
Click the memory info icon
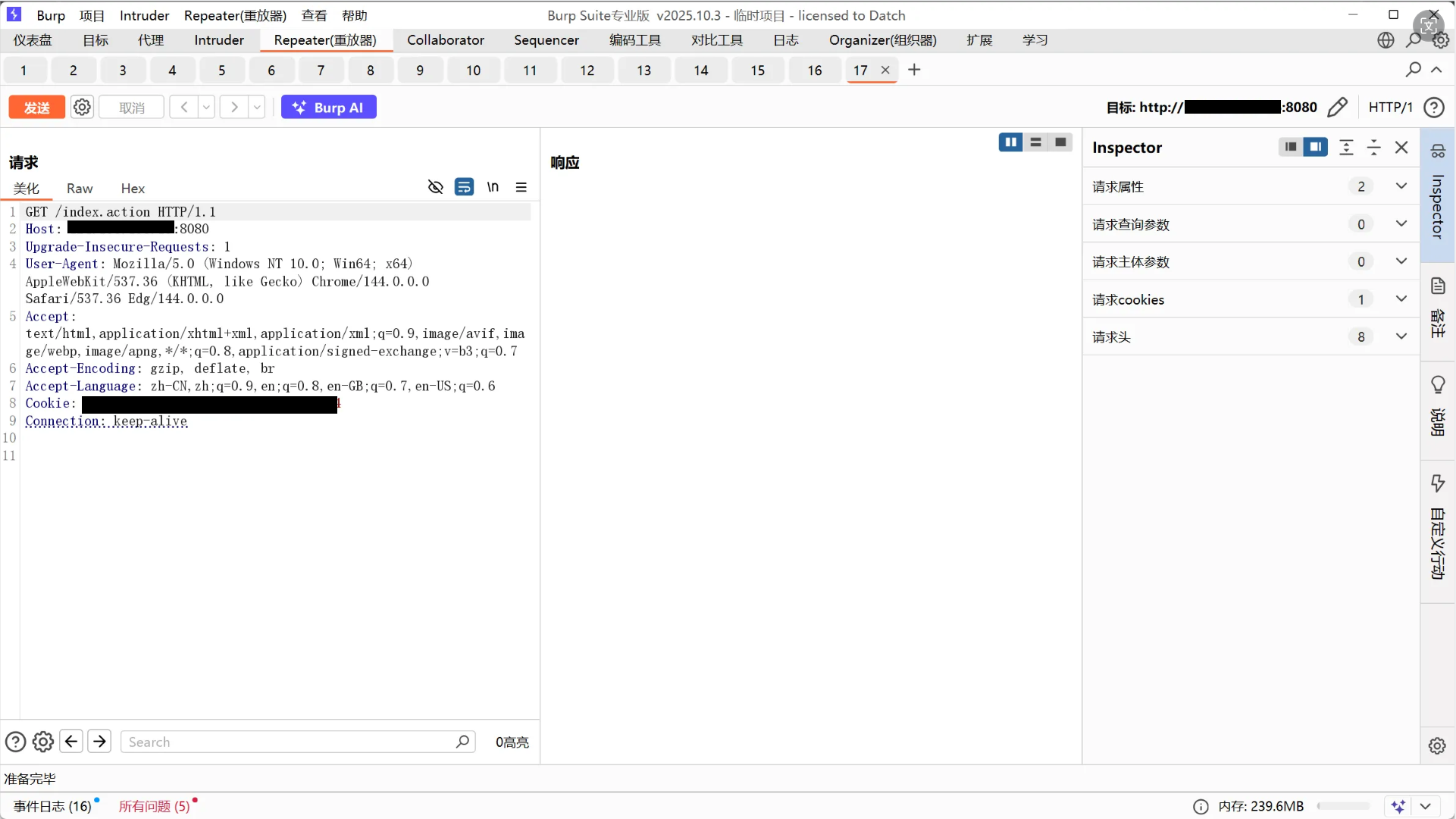1201,806
